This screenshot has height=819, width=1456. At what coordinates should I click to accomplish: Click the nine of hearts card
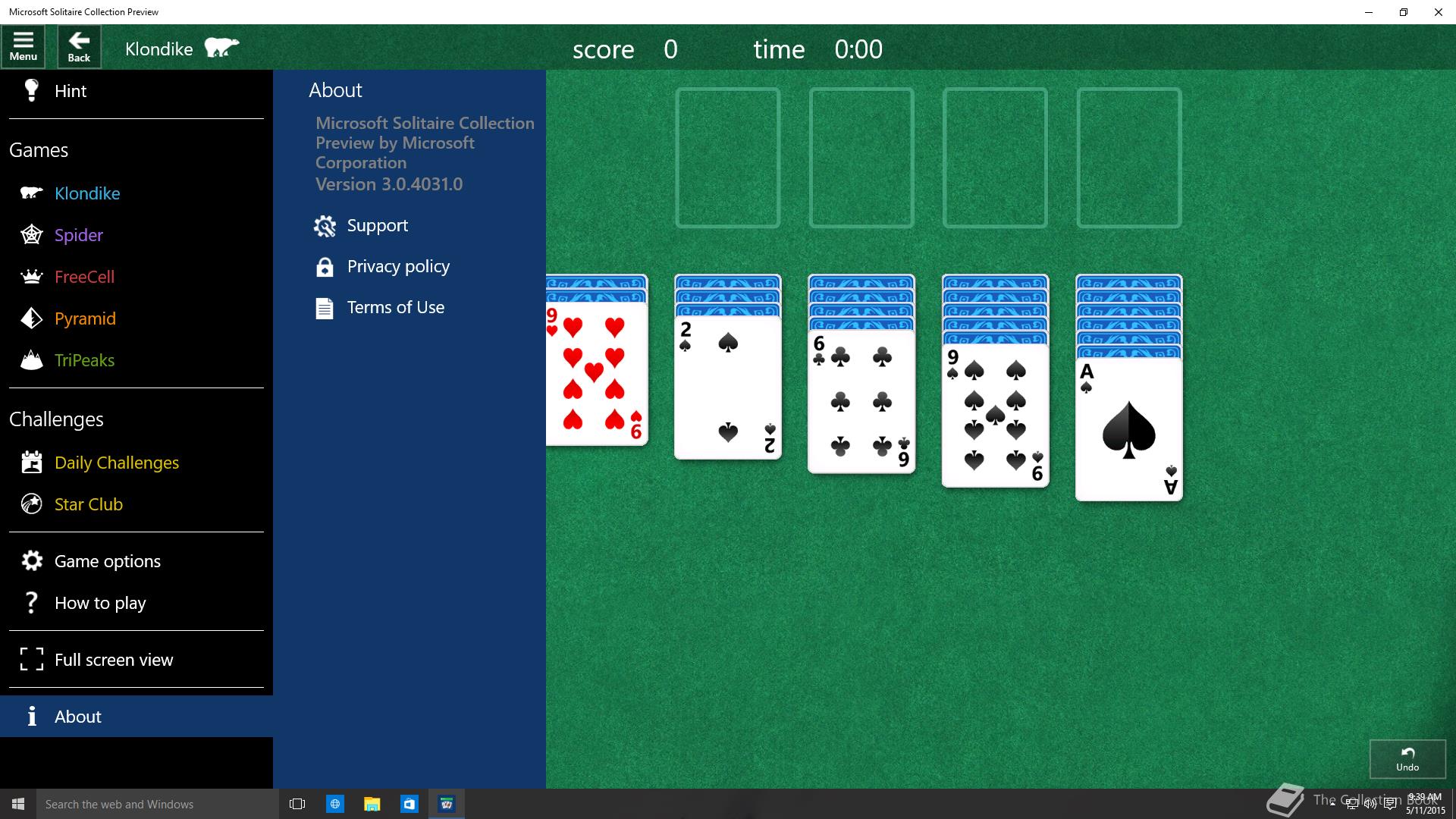click(597, 374)
